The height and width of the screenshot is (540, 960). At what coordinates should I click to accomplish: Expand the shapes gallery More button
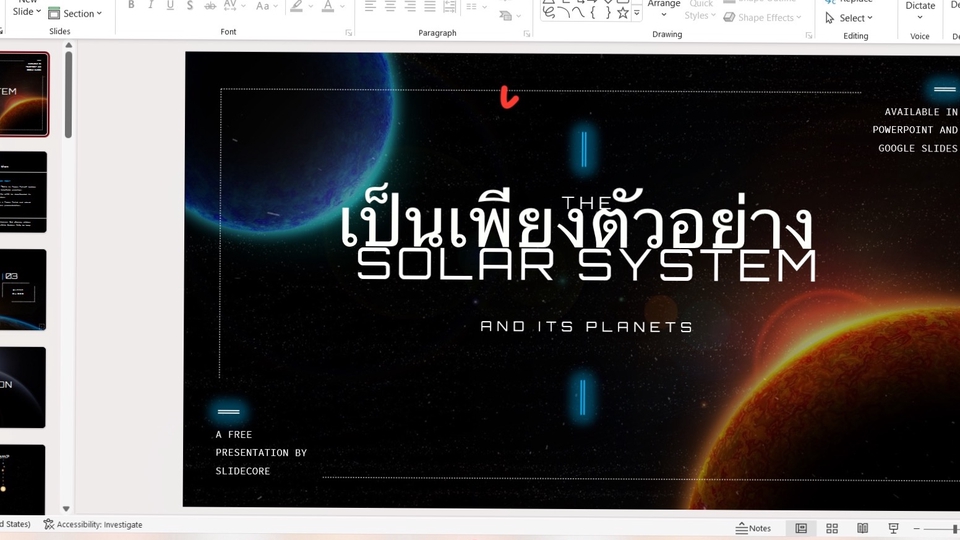[637, 13]
